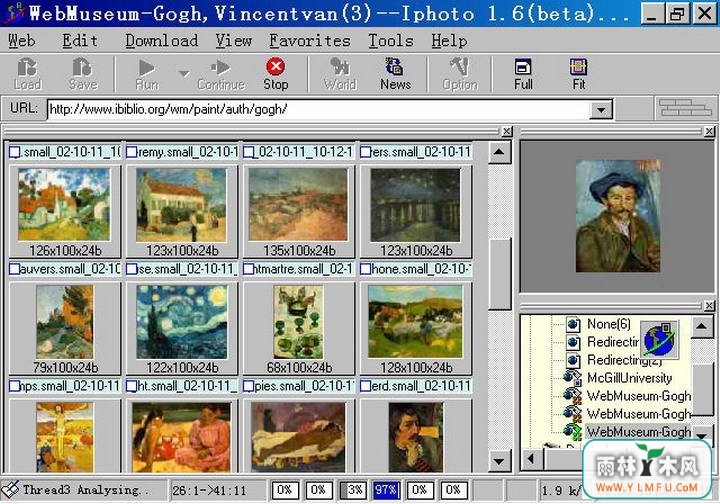Viewport: 720px width, 504px height.
Task: Click in the URL address field
Action: coord(319,109)
